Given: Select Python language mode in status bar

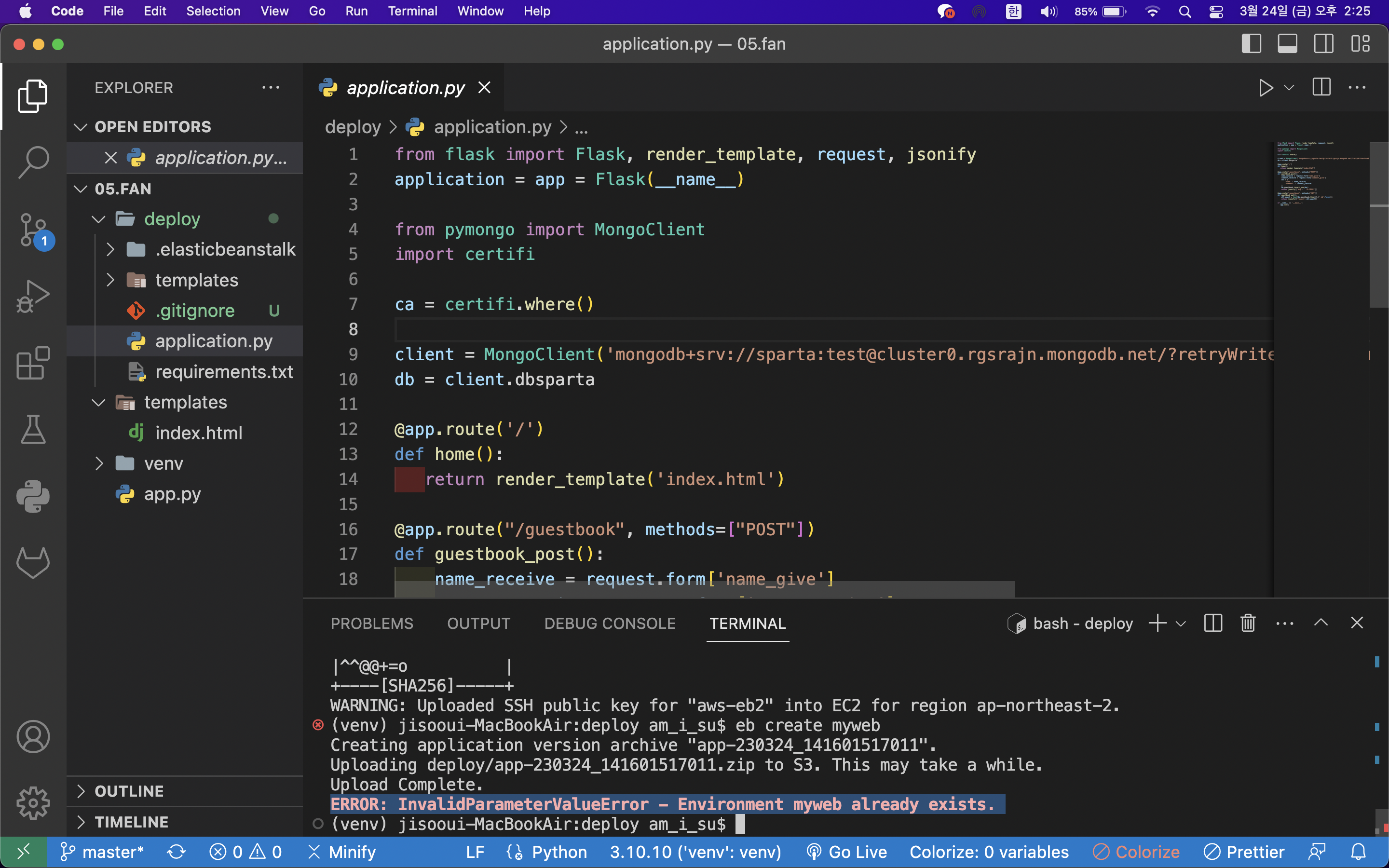Looking at the screenshot, I should pos(559,852).
